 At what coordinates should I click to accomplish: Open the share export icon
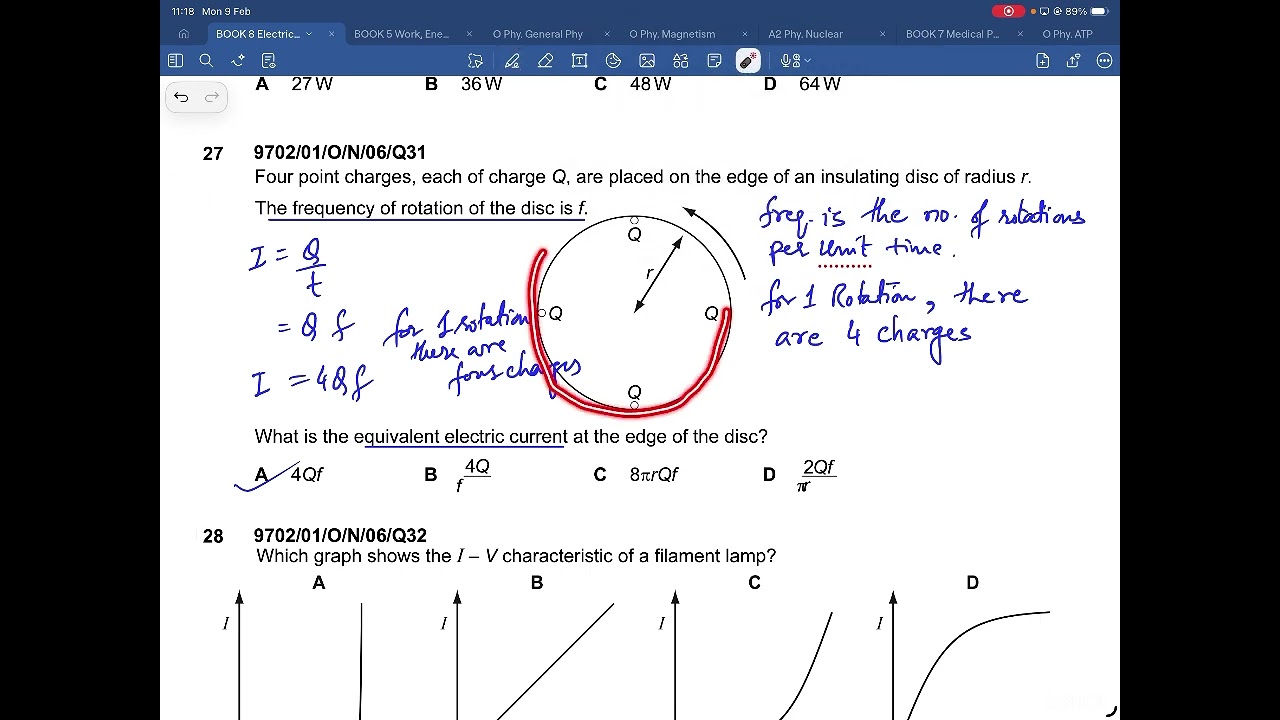click(1073, 61)
